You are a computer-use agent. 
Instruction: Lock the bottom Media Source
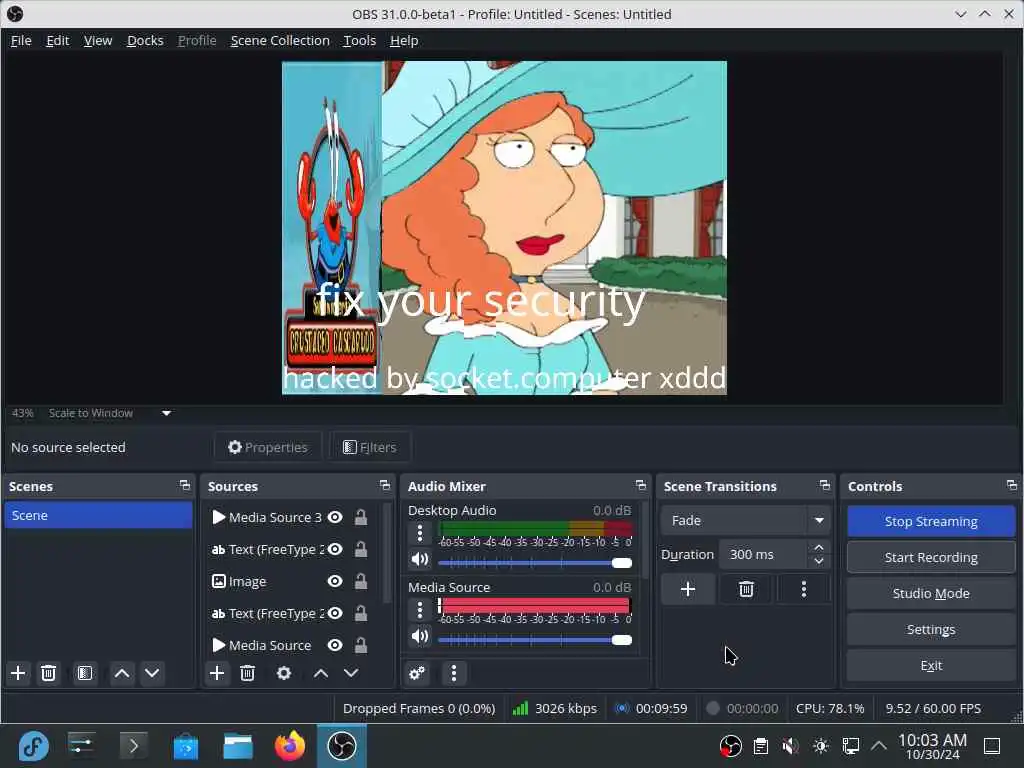tap(360, 645)
